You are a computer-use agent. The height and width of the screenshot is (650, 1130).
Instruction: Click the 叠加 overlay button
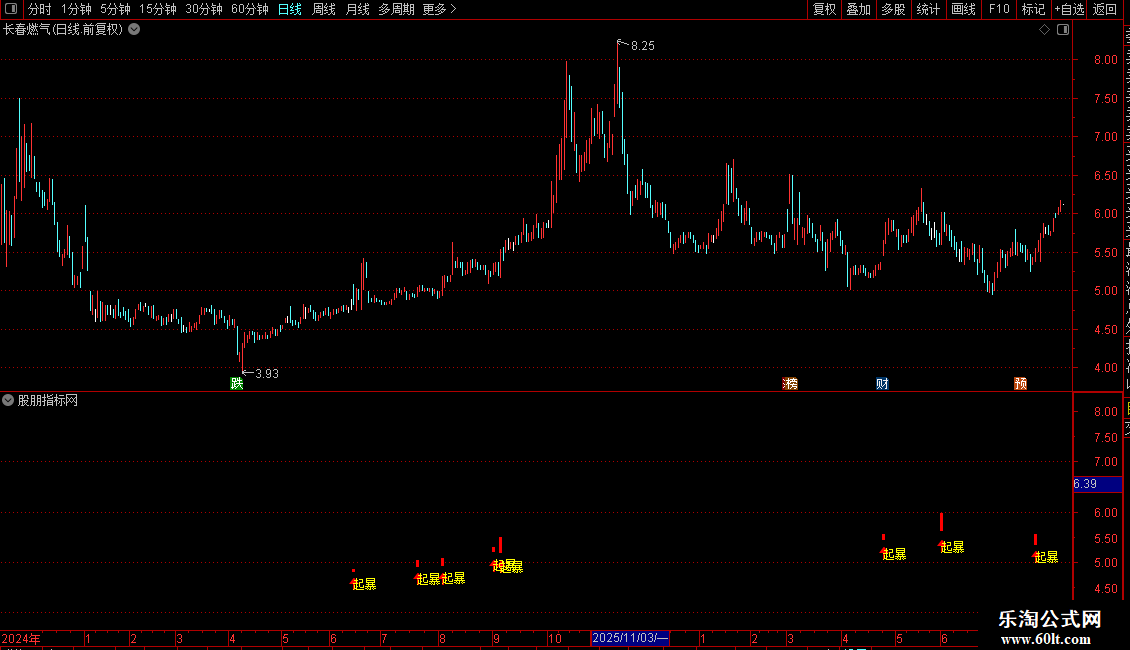[859, 9]
